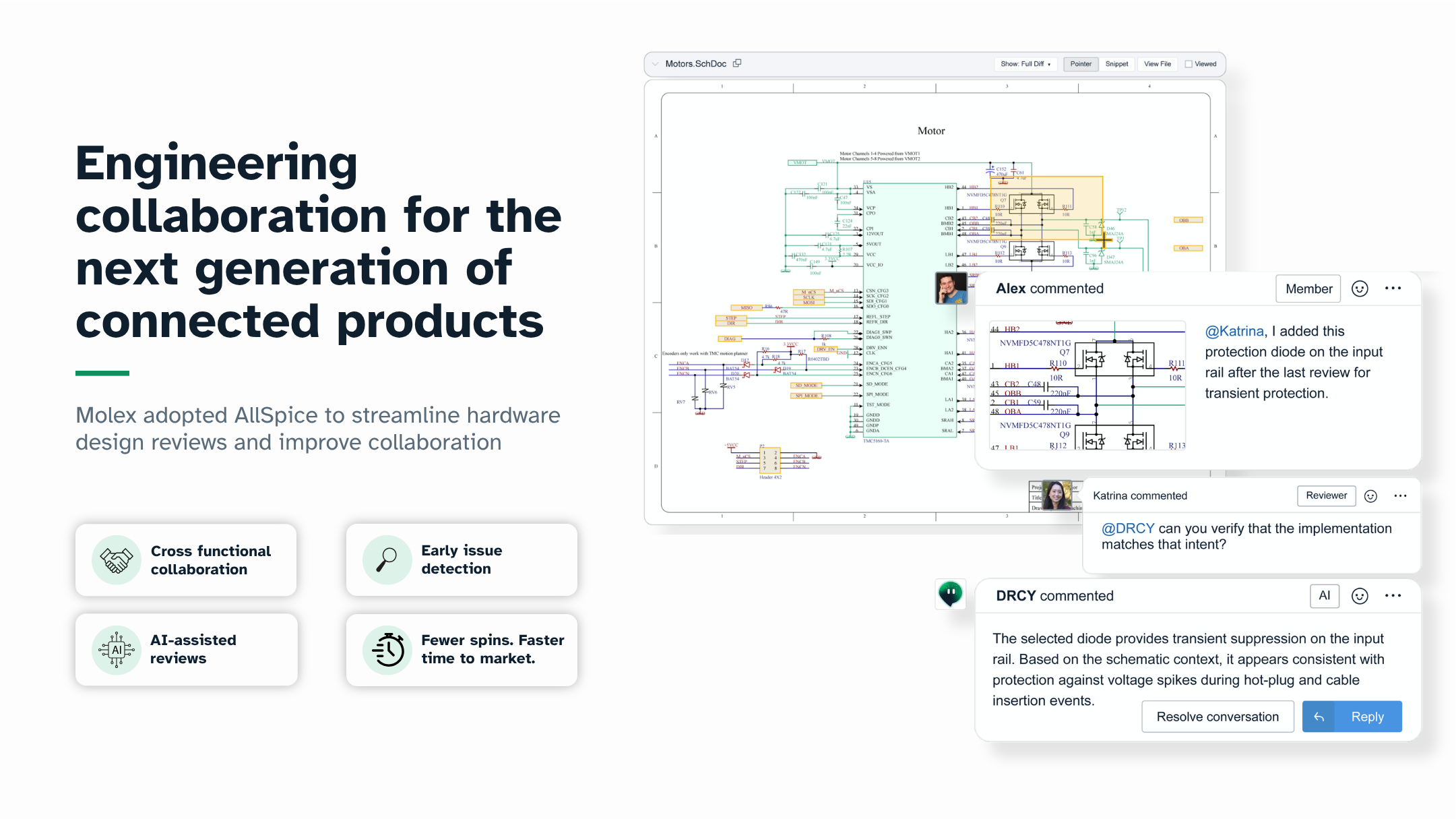Open more options on Katrina's comment
Image resolution: width=1456 pixels, height=819 pixels.
(1400, 496)
